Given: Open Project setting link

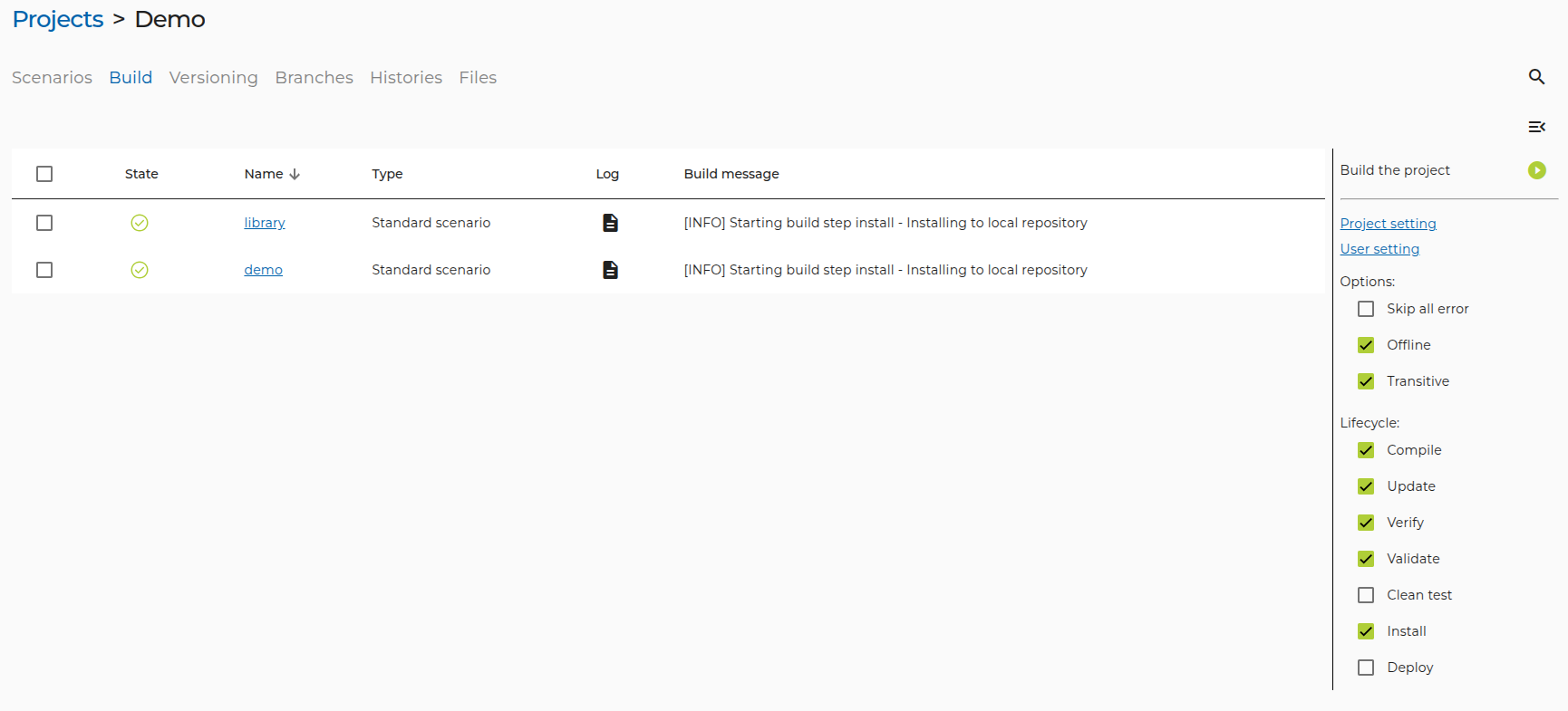Looking at the screenshot, I should pyautogui.click(x=1388, y=224).
